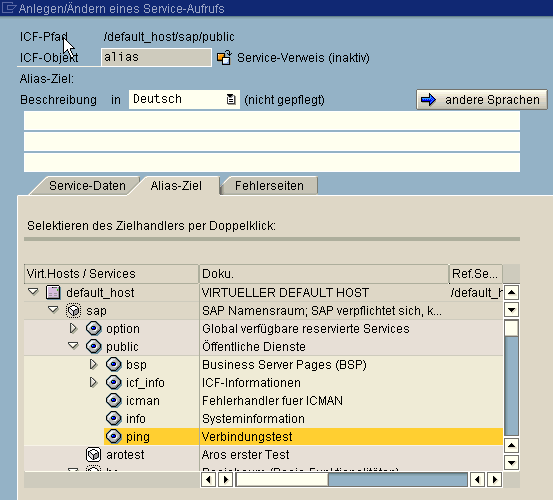Click the tree horizontal scrollbar thumb

(x=282, y=480)
